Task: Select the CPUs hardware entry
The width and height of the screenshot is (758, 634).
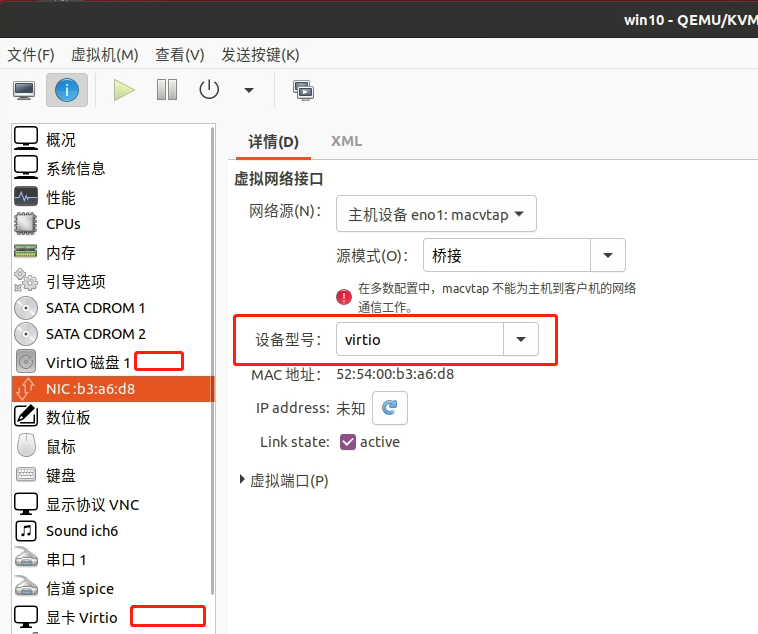Action: point(63,224)
